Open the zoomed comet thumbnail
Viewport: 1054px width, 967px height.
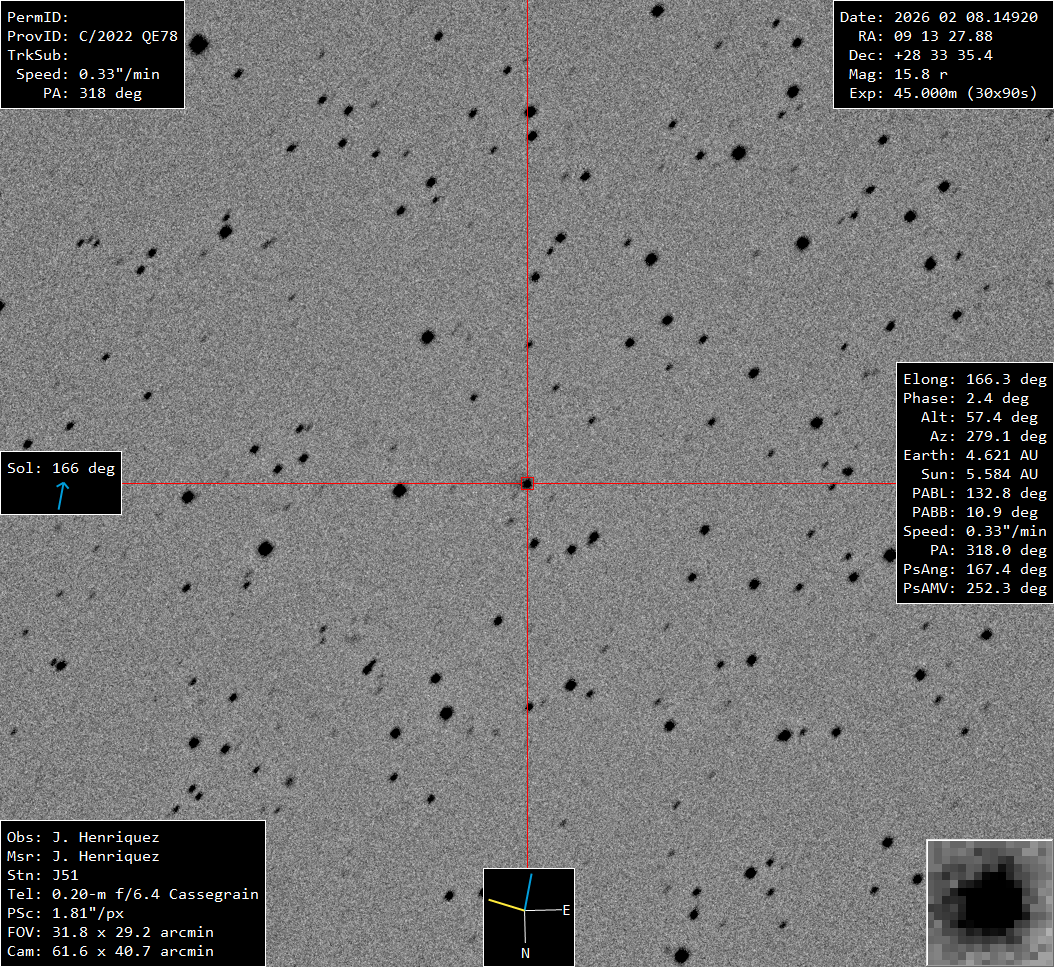tap(989, 902)
